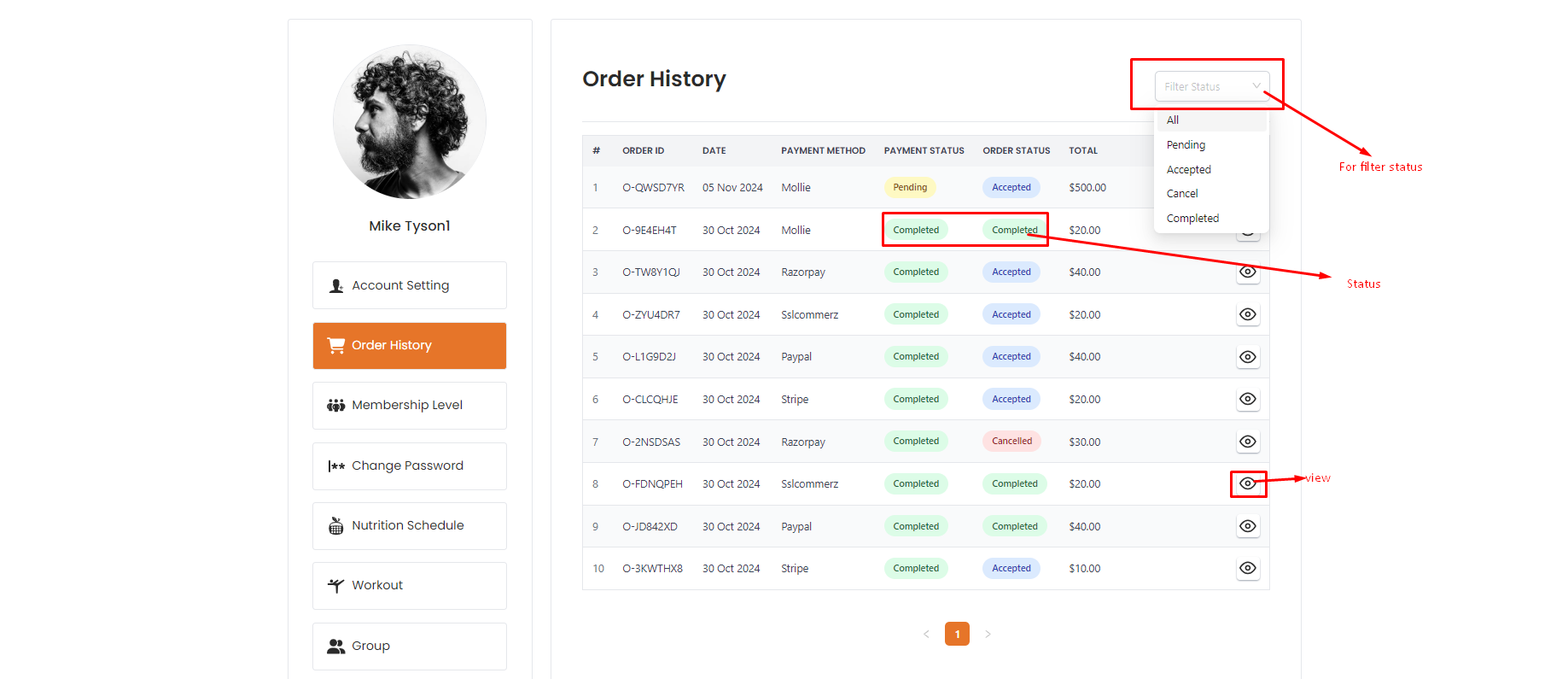View details of order O-ZYU4DR7
Viewport: 1568px width, 679px height.
point(1248,314)
